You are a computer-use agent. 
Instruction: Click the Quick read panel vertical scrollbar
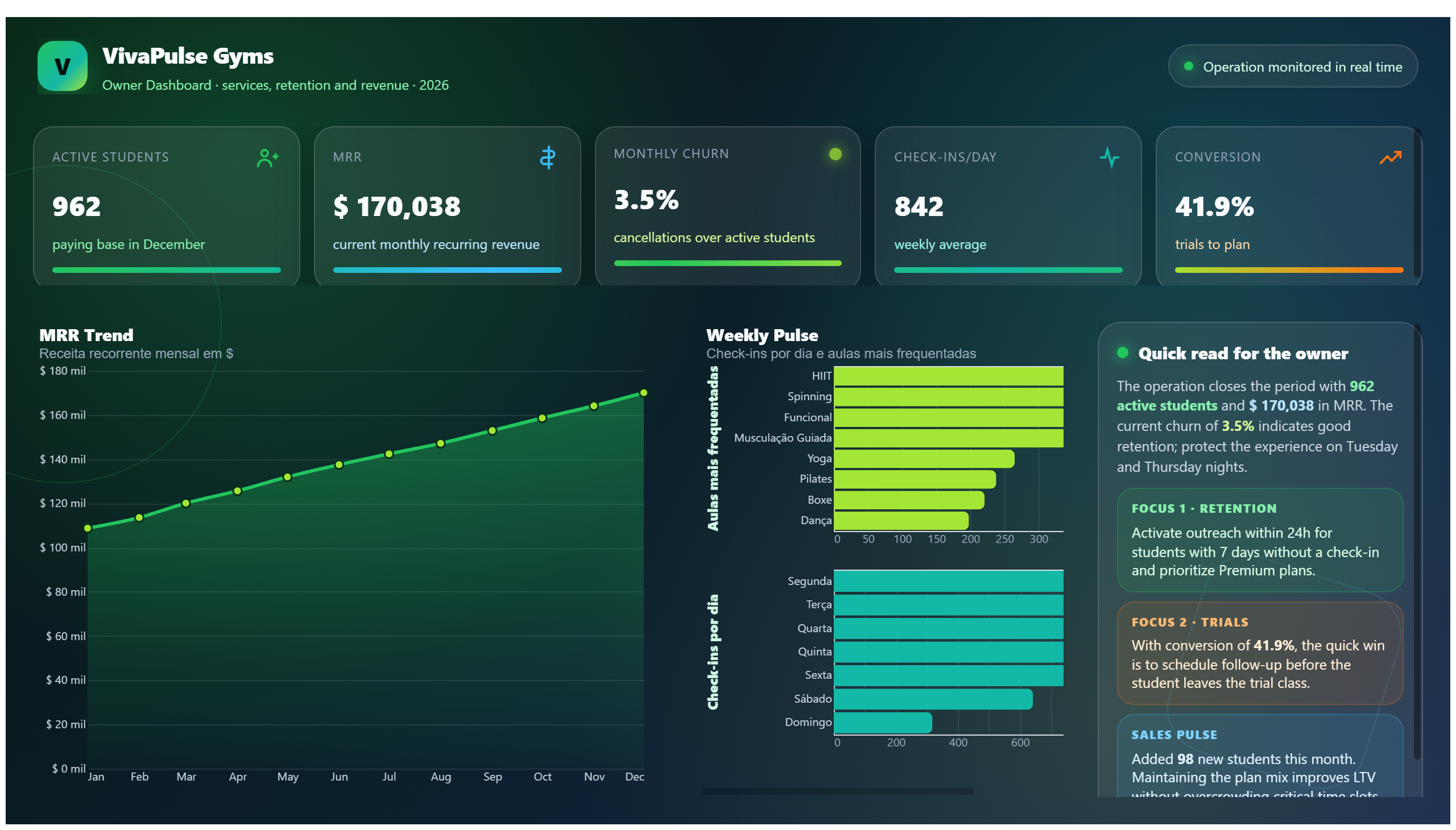(1417, 542)
